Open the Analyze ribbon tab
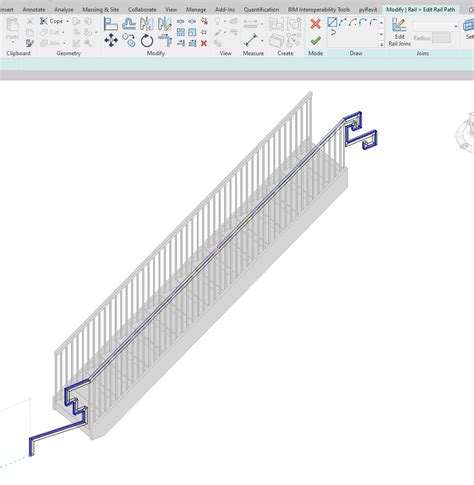This screenshot has width=474, height=485. coord(64,9)
